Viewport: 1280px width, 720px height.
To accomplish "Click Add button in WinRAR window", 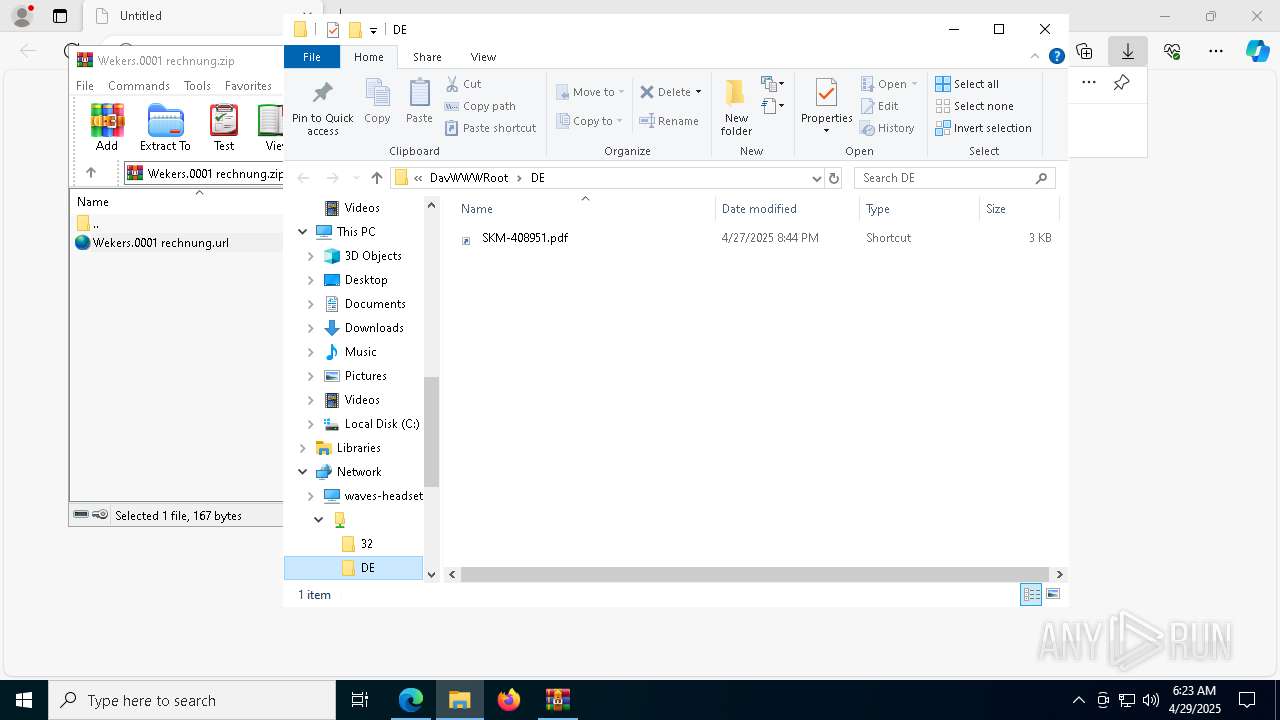I will (x=107, y=128).
